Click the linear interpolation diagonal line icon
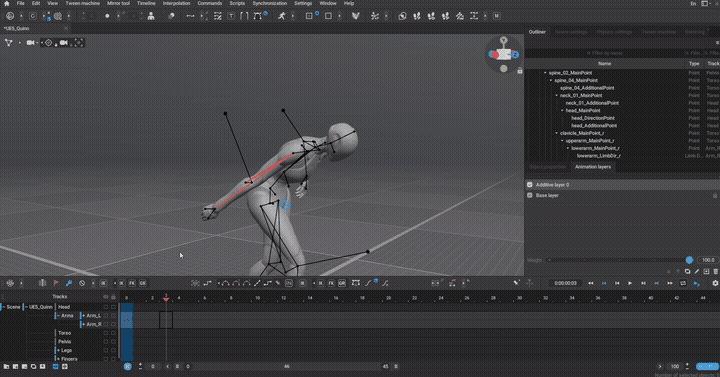Viewport: 720px width, 377px height. point(257,283)
